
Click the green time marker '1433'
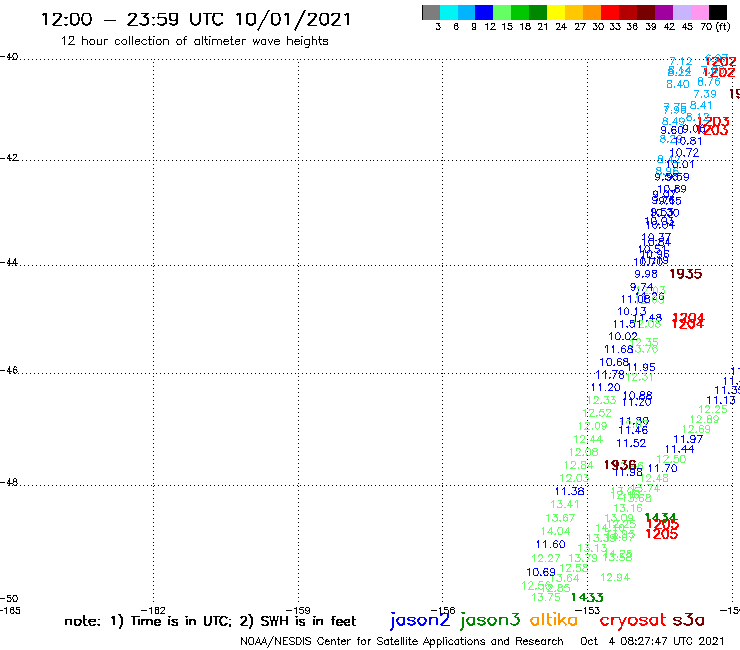coord(587,597)
